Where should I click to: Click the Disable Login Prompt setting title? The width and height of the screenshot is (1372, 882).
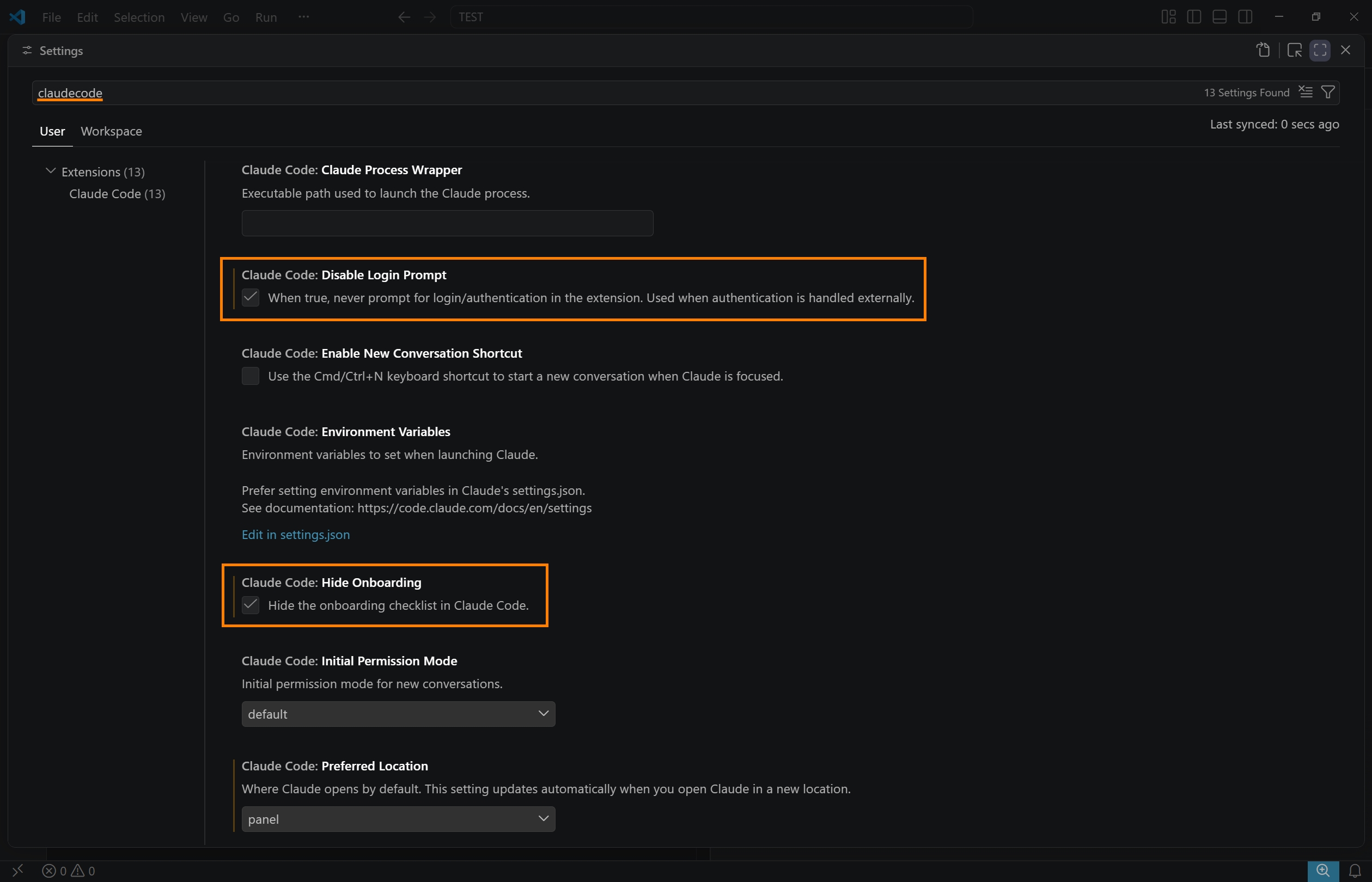344,275
